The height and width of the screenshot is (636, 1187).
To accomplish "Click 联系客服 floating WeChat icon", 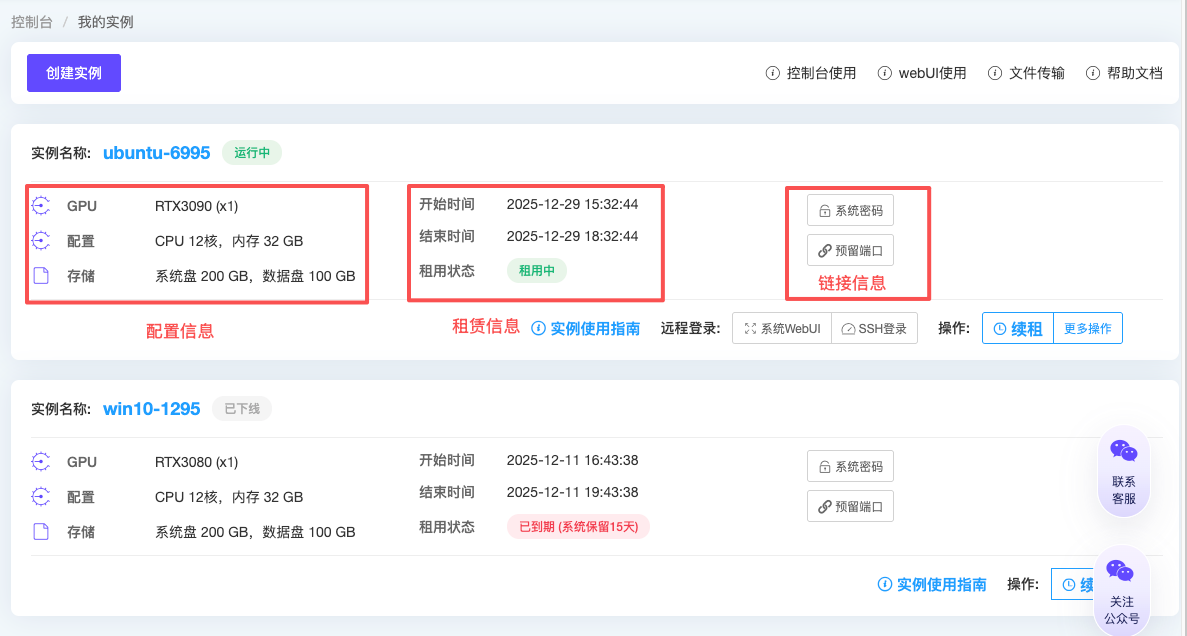I will tap(1124, 470).
